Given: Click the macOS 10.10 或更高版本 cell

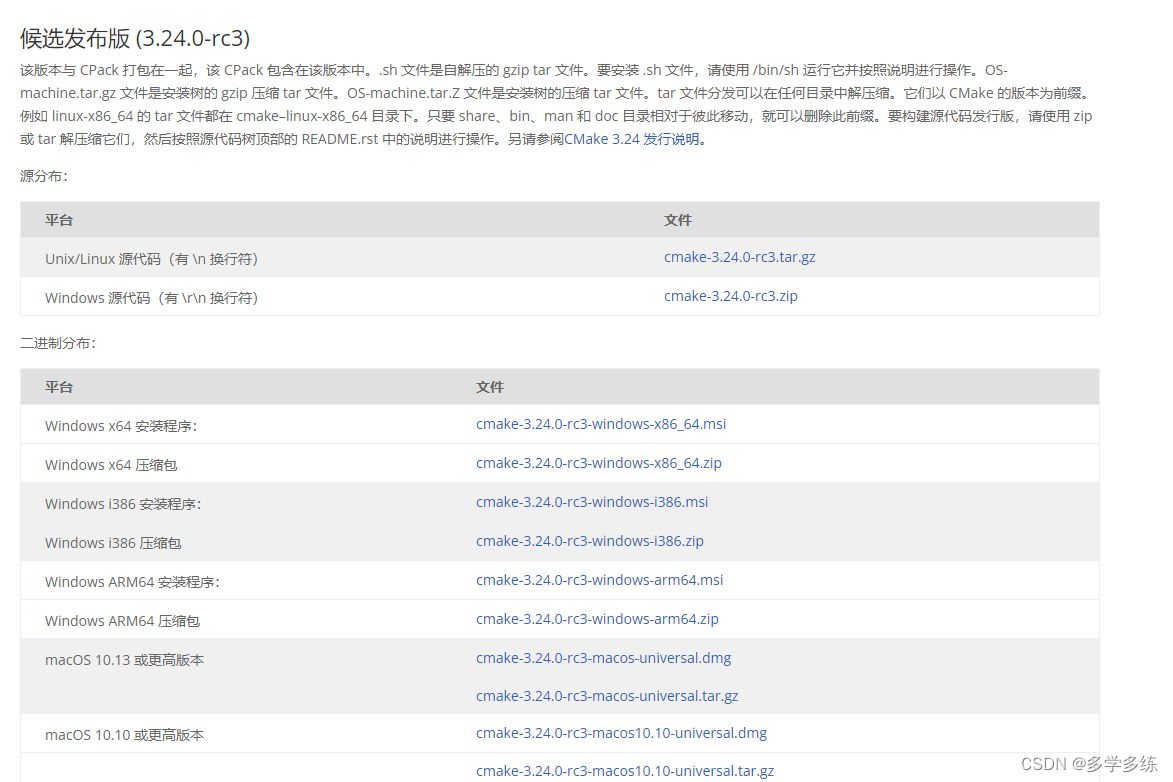Looking at the screenshot, I should [124, 735].
